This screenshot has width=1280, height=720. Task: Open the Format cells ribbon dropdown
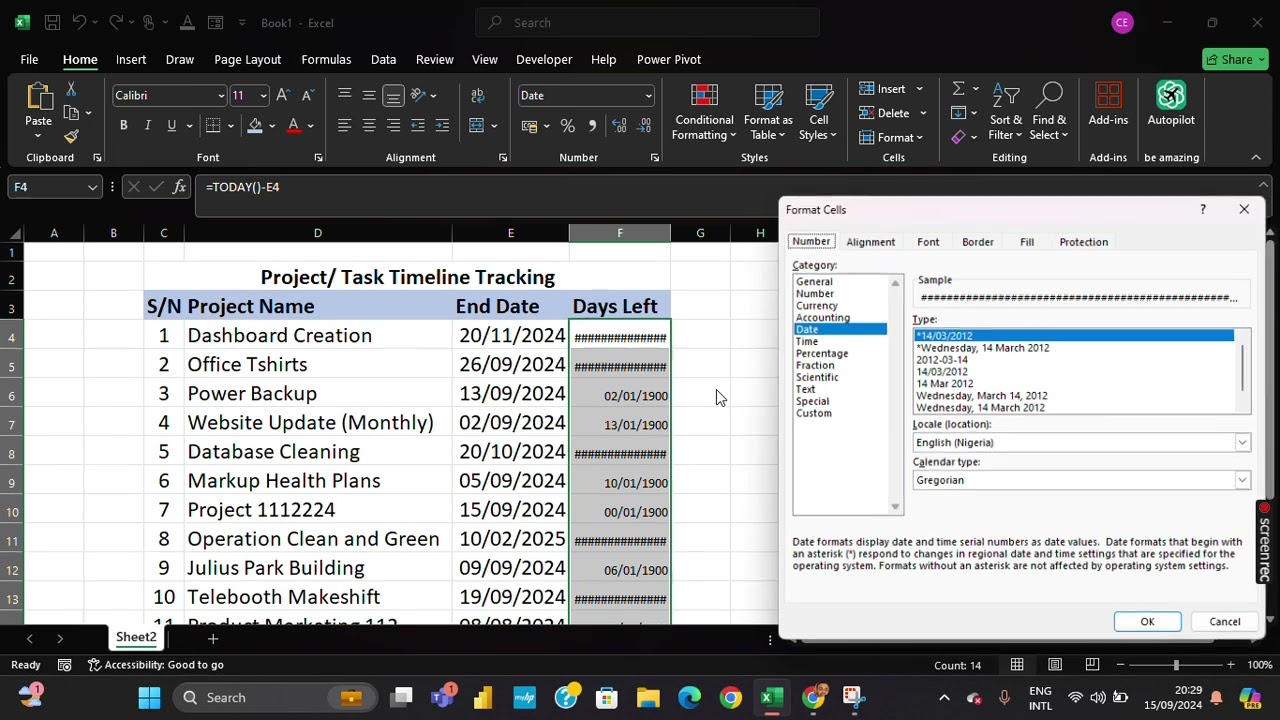(x=891, y=137)
